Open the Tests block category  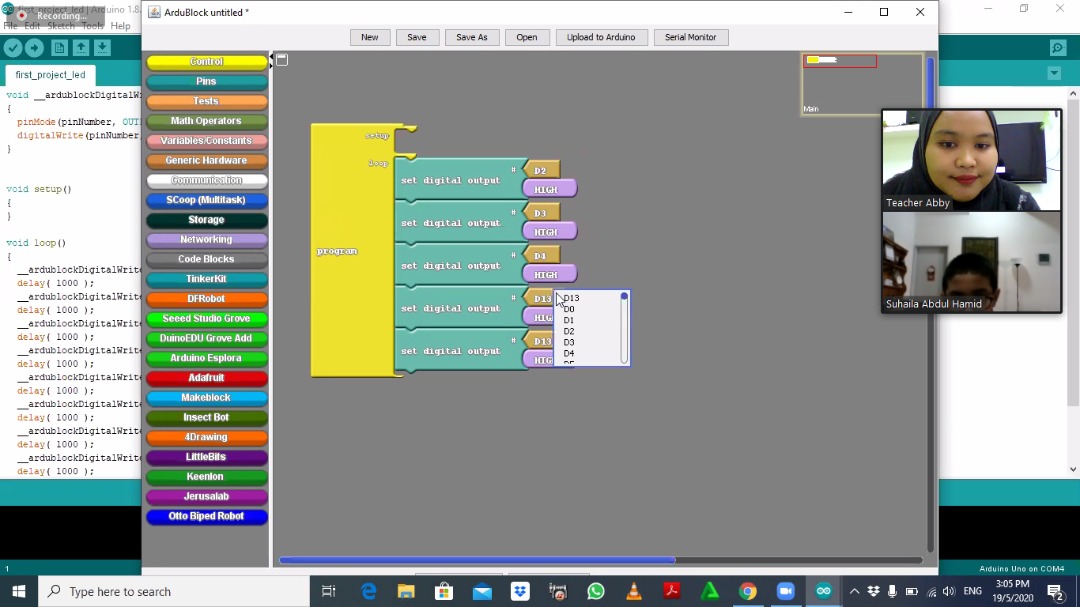point(207,101)
